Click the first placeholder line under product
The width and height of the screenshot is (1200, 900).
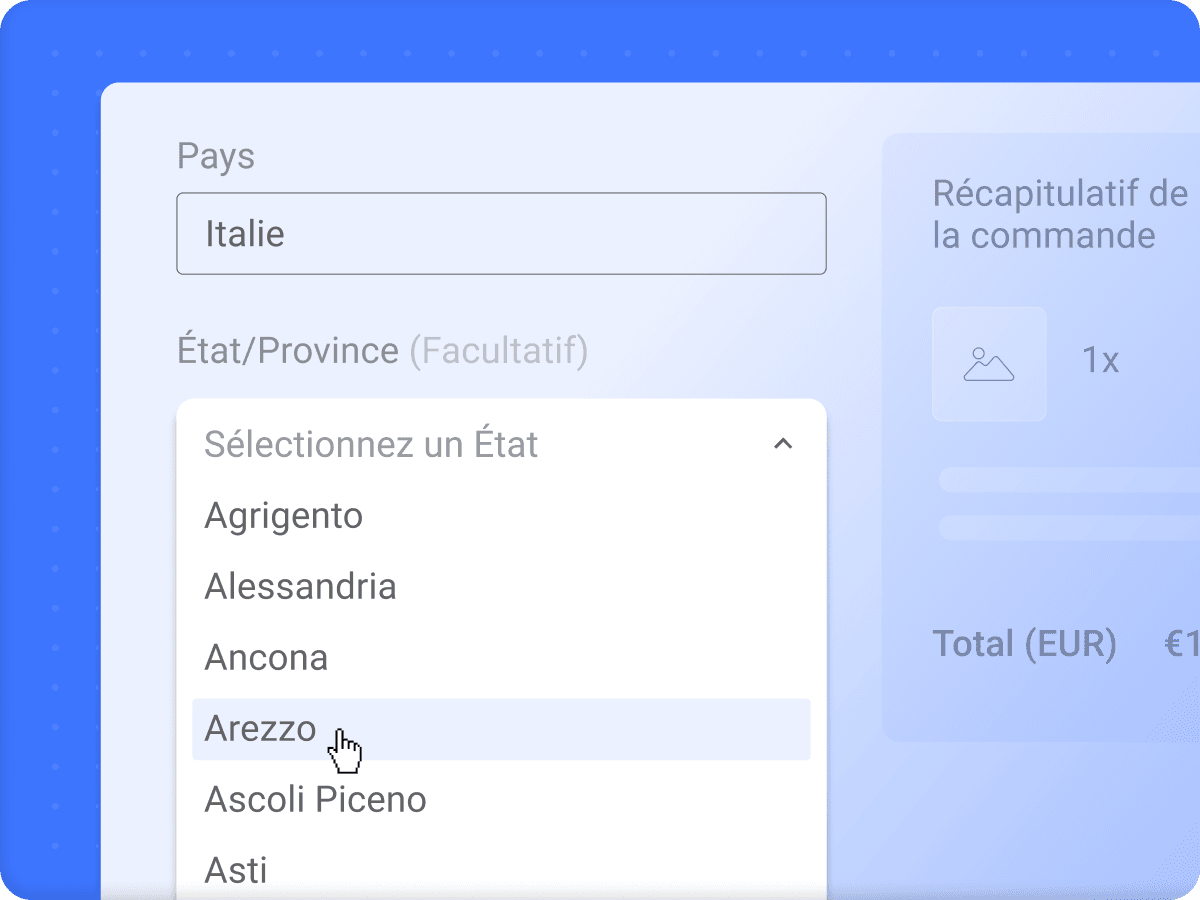click(x=1068, y=480)
